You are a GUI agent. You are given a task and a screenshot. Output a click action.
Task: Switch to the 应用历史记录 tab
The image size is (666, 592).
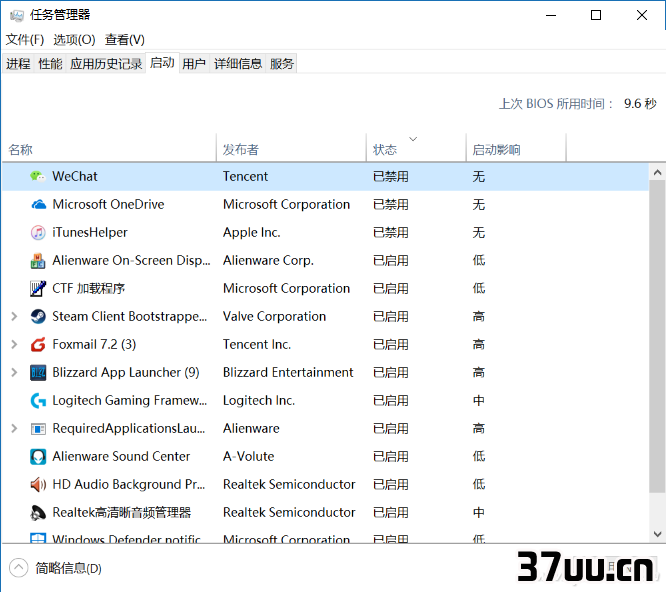(x=106, y=64)
